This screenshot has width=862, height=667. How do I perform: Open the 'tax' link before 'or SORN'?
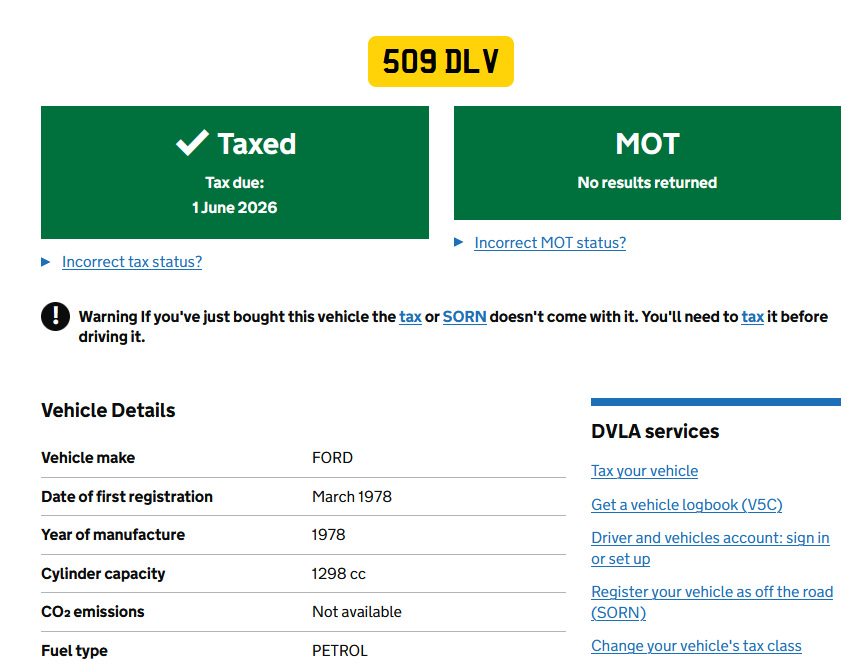pyautogui.click(x=410, y=317)
